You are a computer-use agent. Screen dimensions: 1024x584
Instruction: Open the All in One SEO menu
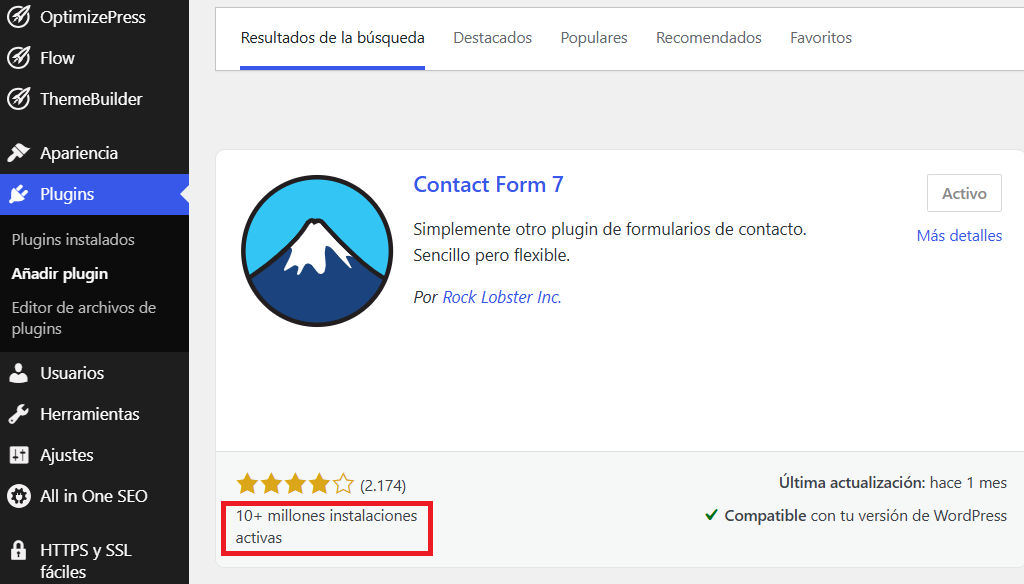tap(94, 496)
